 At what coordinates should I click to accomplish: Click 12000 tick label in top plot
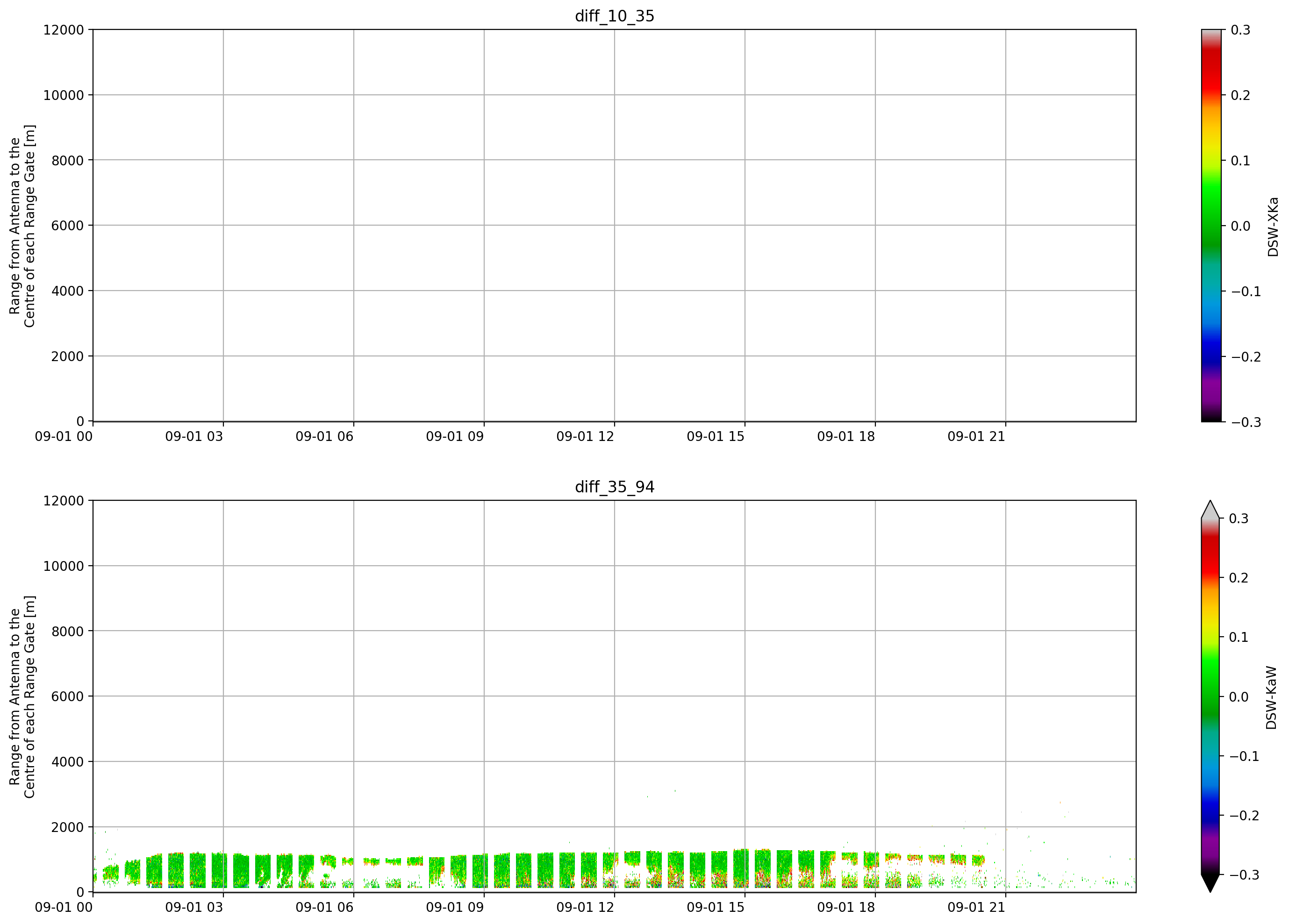[64, 29]
